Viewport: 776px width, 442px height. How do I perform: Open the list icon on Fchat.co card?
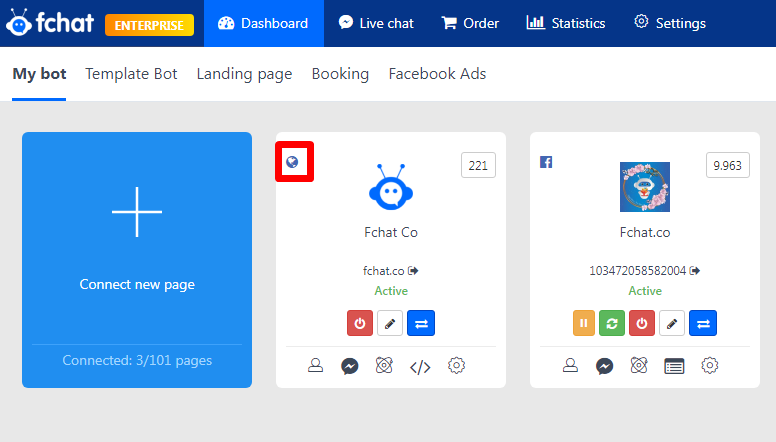coord(674,366)
